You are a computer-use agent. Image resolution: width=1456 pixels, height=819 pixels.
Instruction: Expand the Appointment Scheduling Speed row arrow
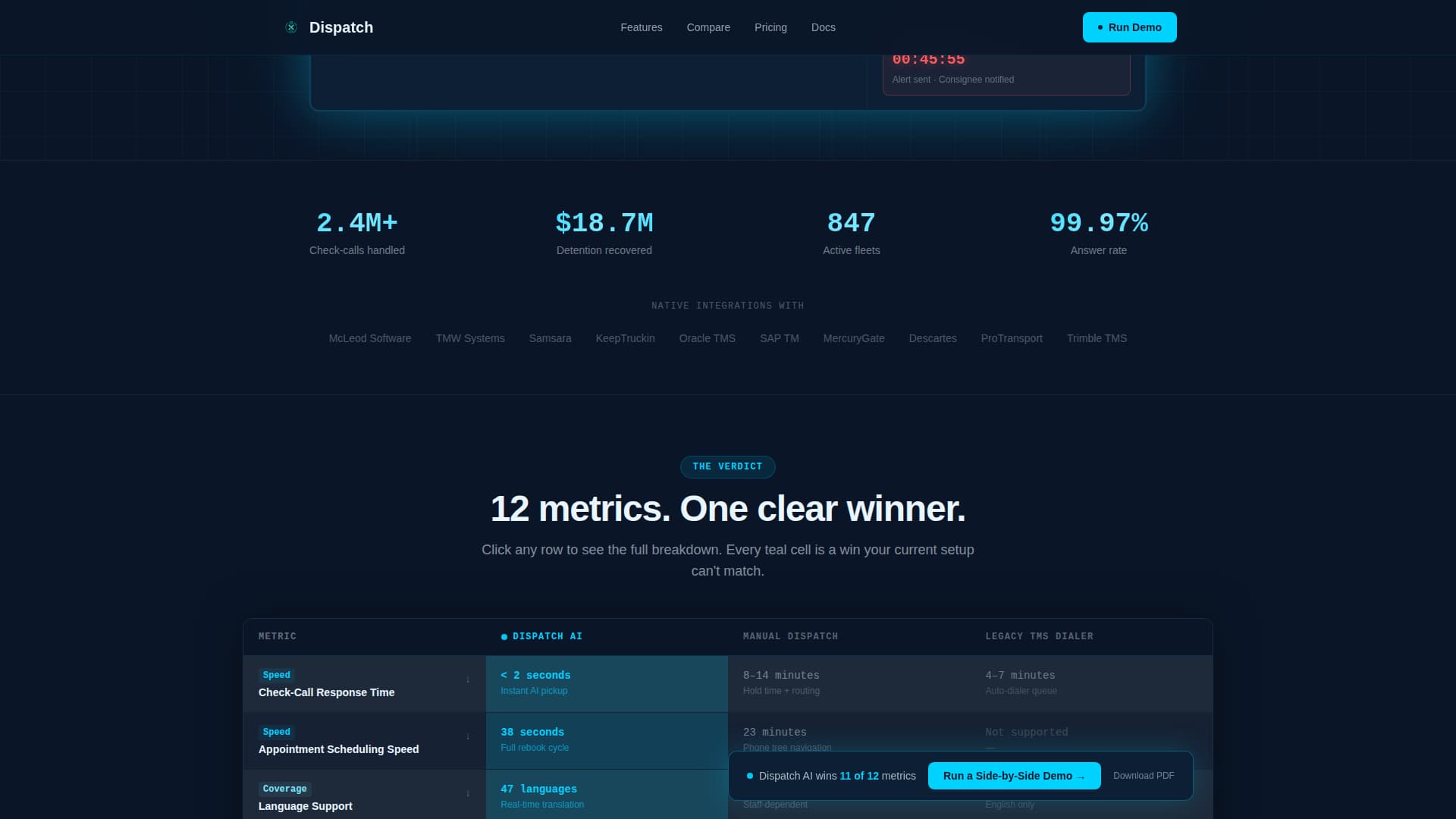468,736
